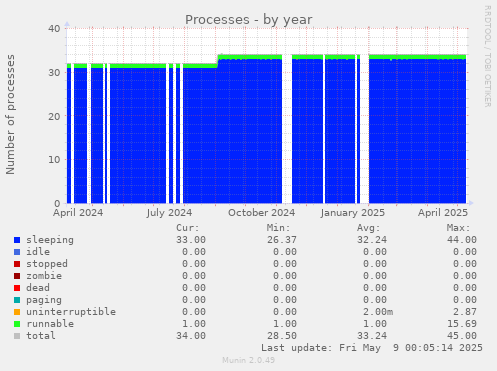Click the sleeping legend color swatch

17,240
